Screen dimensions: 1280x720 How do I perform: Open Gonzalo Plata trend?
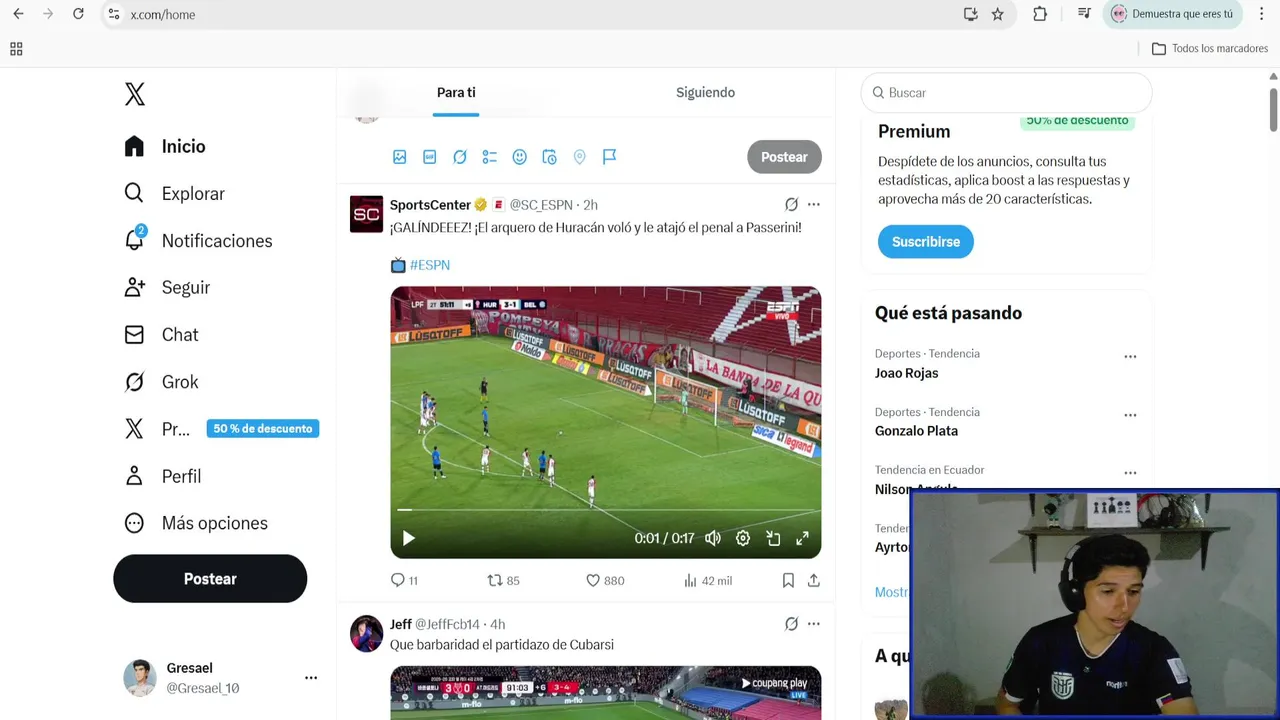coord(916,431)
